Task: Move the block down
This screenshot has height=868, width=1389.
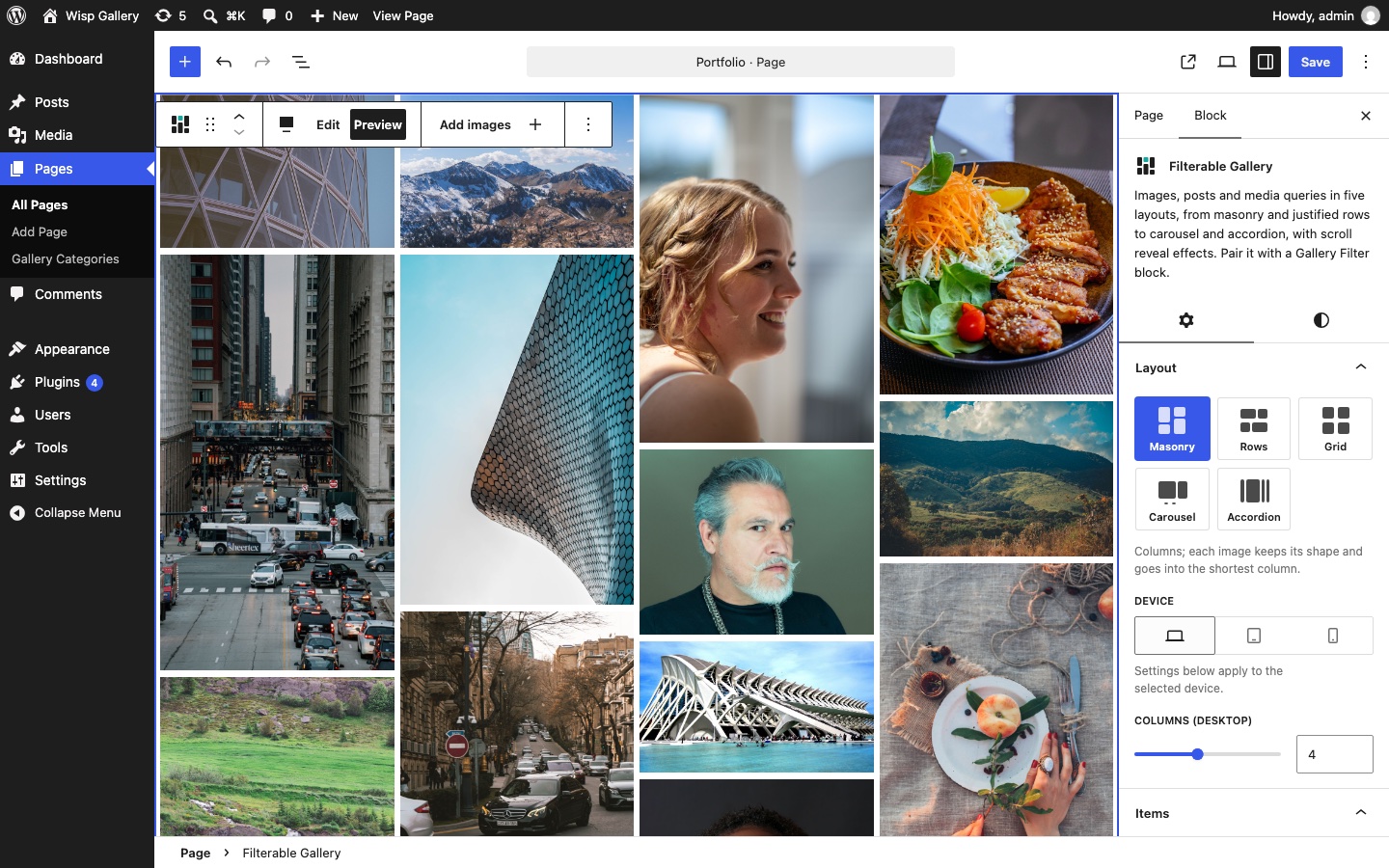Action: point(239,133)
